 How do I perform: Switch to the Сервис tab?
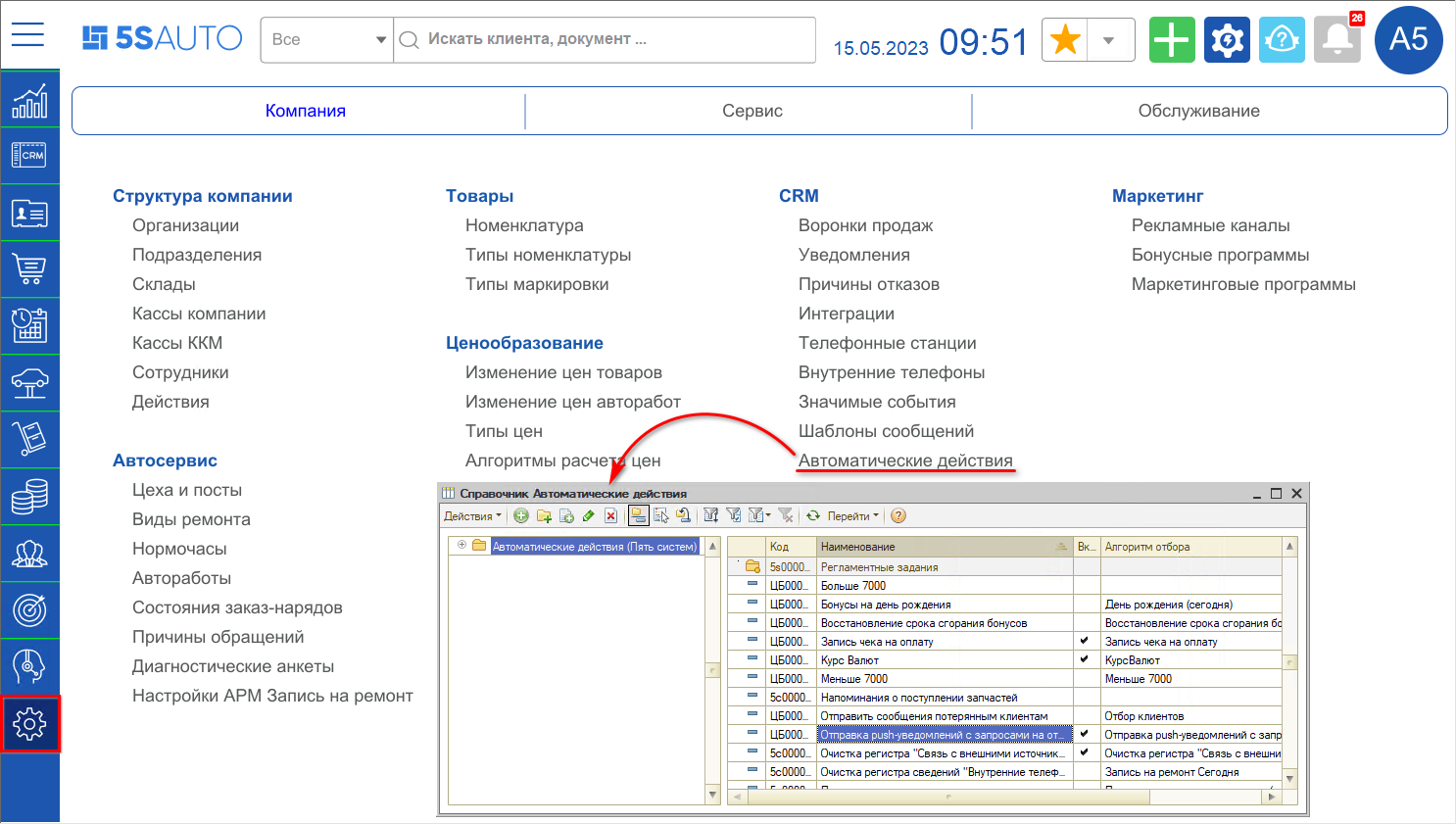752,111
